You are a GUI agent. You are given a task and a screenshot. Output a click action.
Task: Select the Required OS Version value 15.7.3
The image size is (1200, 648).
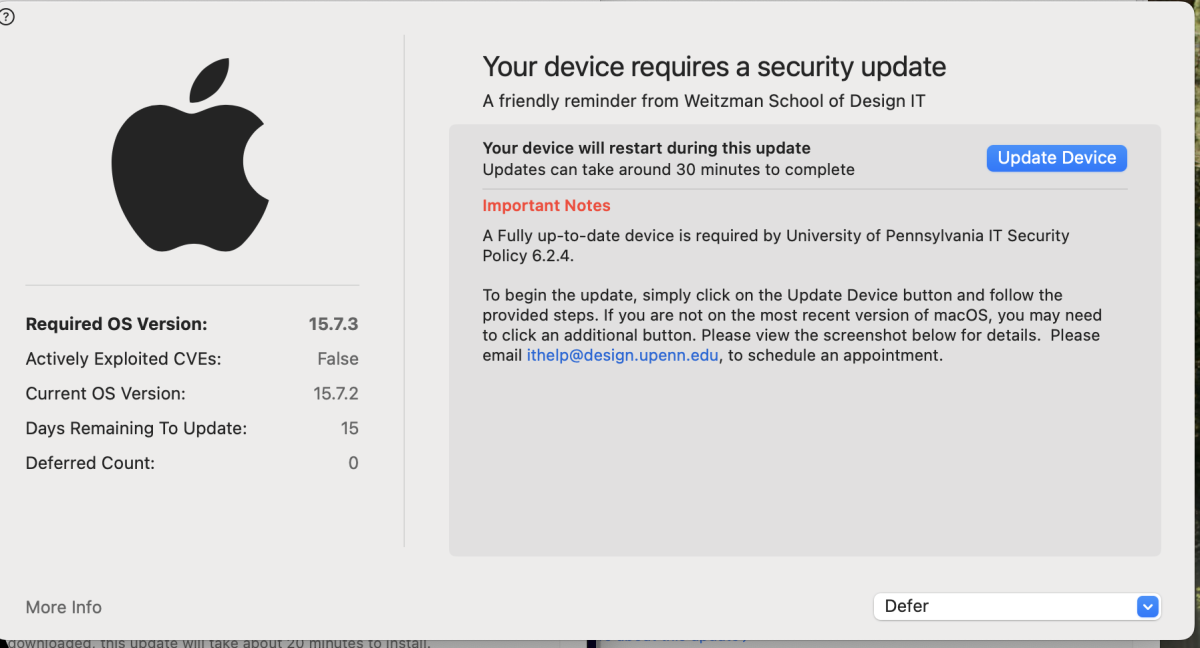point(331,323)
